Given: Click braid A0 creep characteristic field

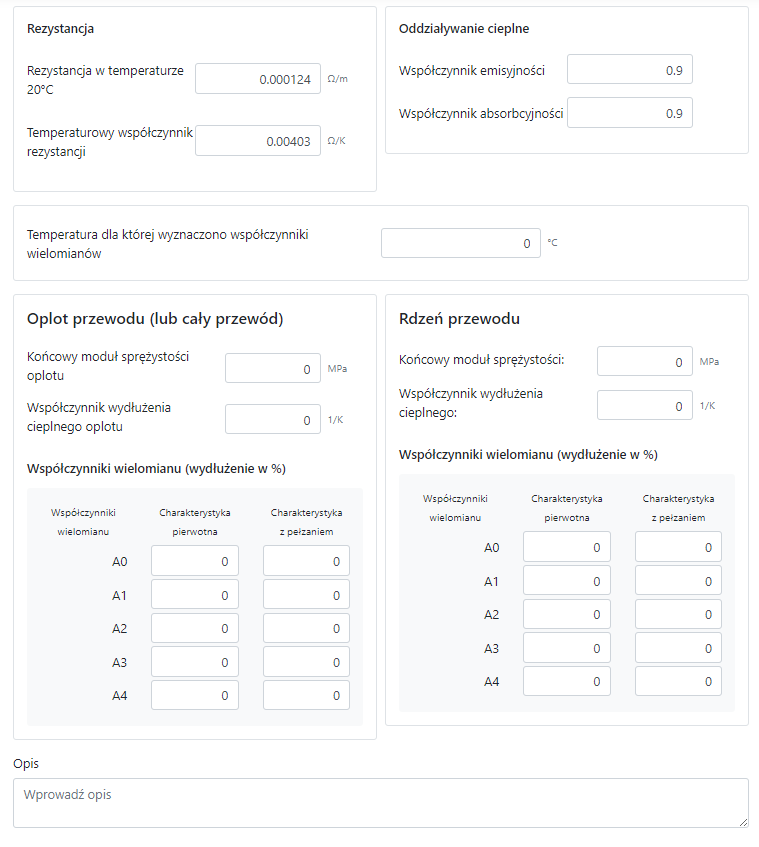Looking at the screenshot, I should (306, 561).
